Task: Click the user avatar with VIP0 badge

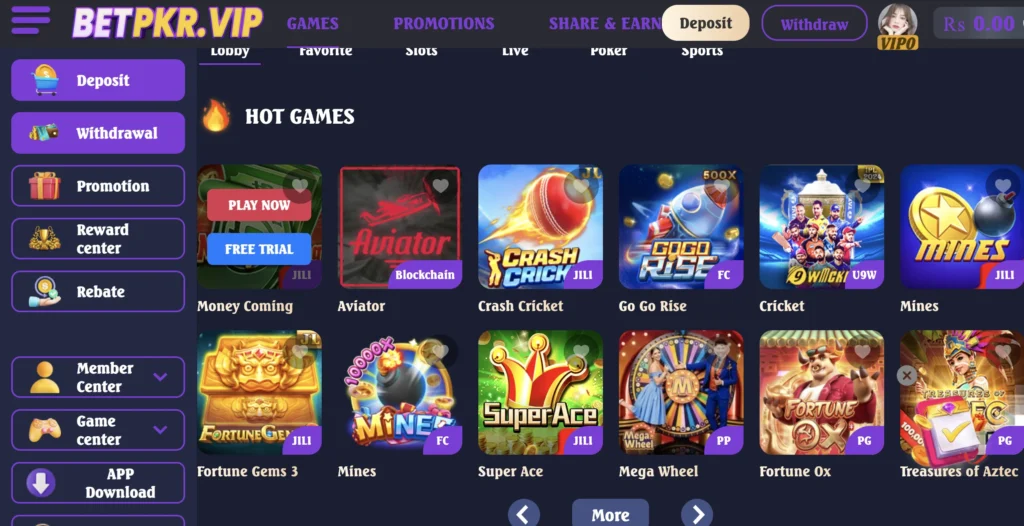Action: point(897,26)
